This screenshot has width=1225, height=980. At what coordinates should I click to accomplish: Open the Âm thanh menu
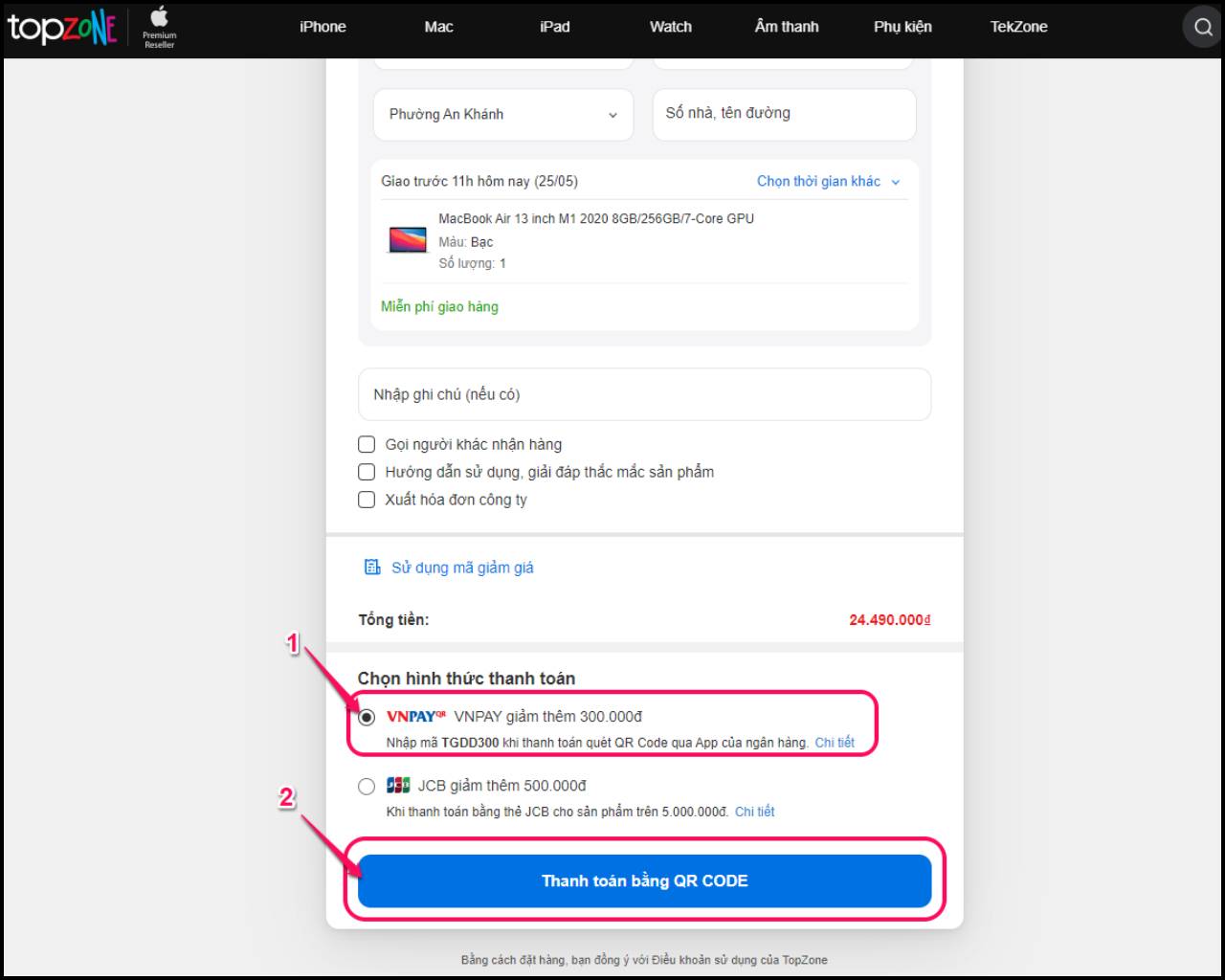point(787,27)
